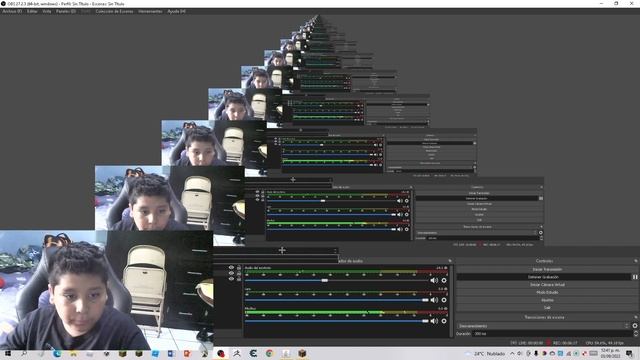Image resolution: width=640 pixels, height=360 pixels.
Task: Click Iniciar Transmisión button
Action: point(547,269)
